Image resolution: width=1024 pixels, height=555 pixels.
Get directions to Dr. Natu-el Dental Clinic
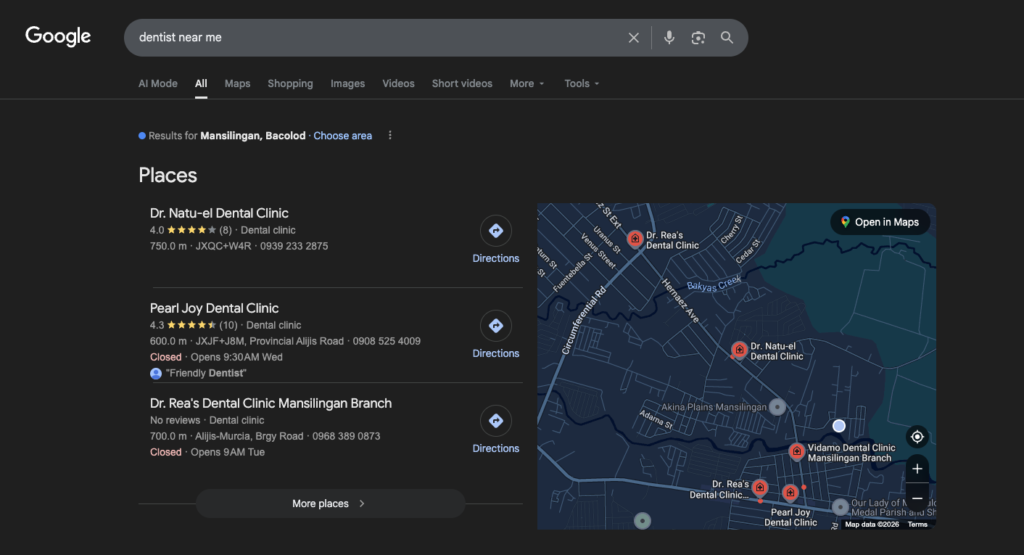point(495,240)
